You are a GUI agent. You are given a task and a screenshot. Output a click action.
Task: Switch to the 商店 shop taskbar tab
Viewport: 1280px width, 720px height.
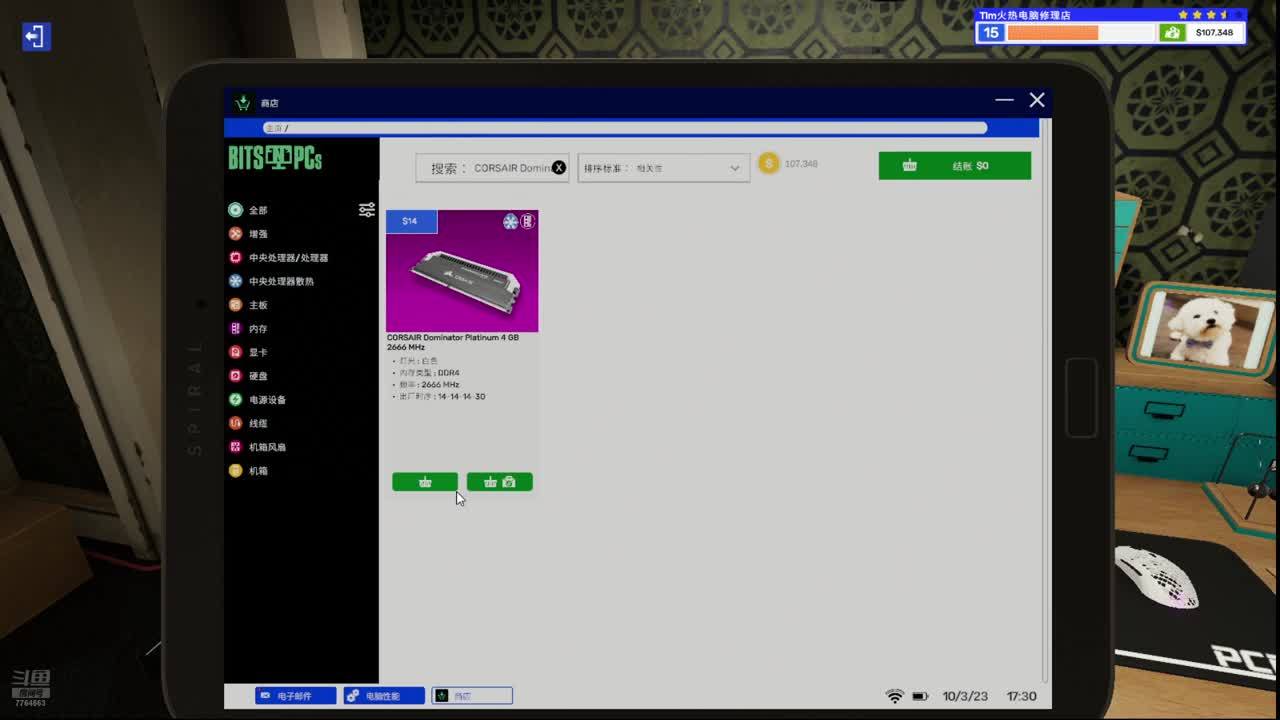(472, 696)
